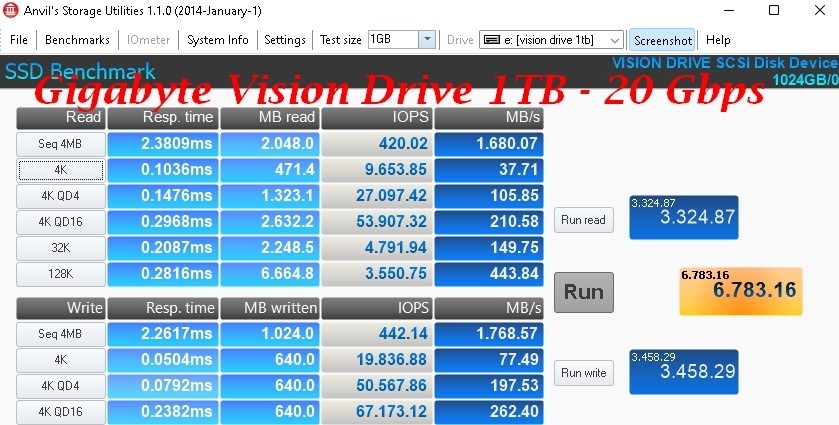Screen dimensions: 839x425
Task: Click the Write column header
Action: (x=60, y=308)
